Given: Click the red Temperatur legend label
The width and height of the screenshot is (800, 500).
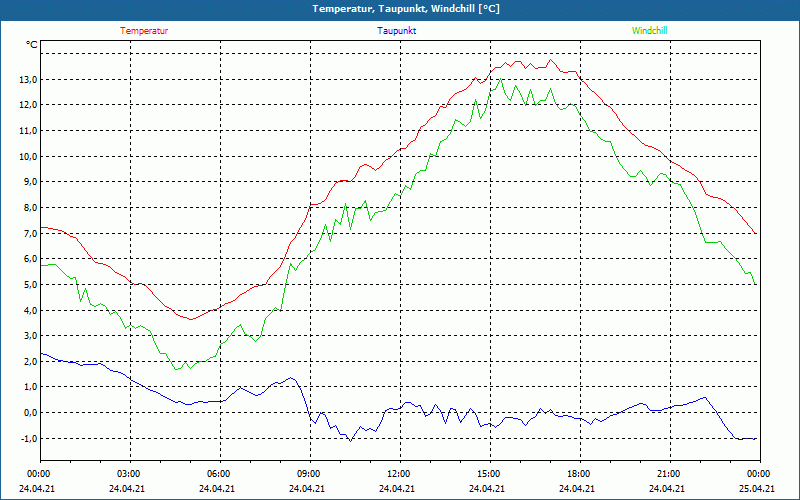Looking at the screenshot, I should [144, 31].
